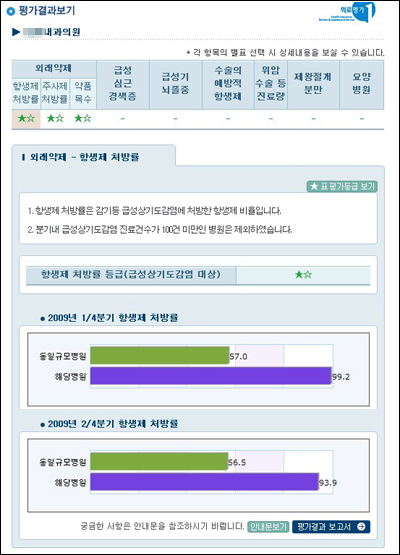This screenshot has width=400, height=555.
Task: Click the green 56.5 bar in 2/4분기 chart
Action: click(x=159, y=461)
